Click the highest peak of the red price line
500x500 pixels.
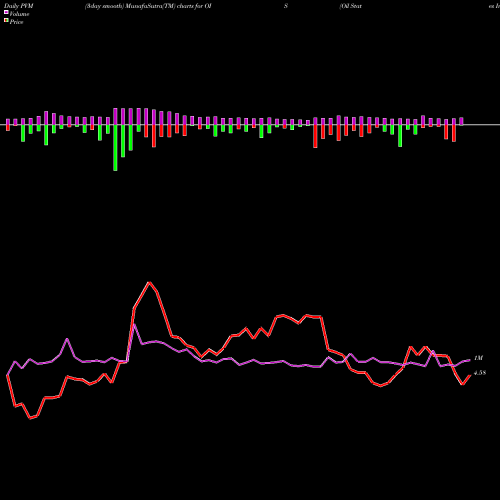pos(149,282)
